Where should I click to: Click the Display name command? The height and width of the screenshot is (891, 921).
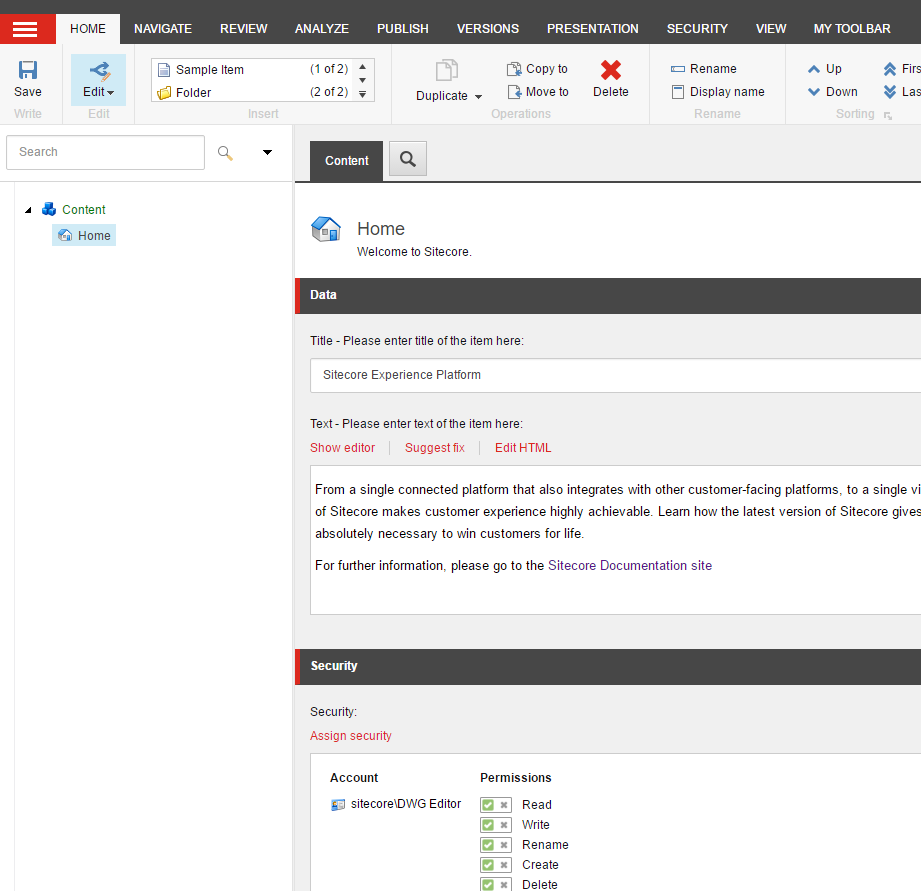(x=718, y=92)
